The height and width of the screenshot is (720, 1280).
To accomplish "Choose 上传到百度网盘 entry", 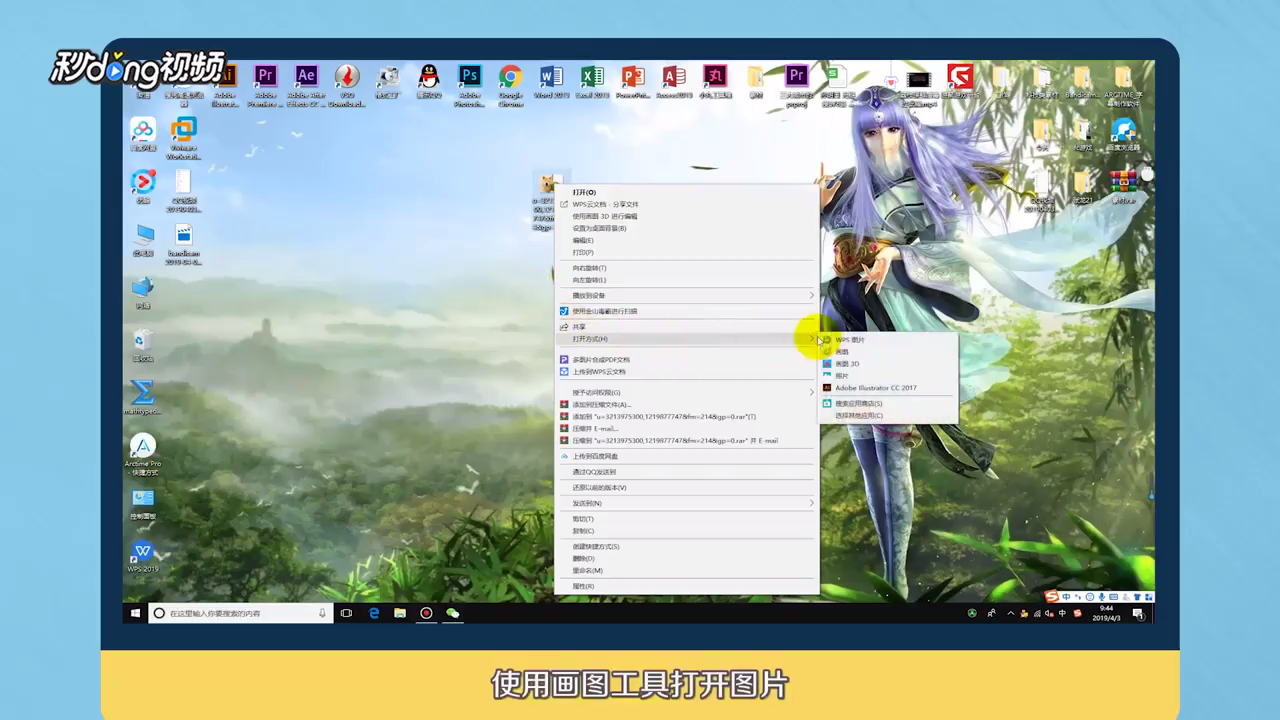I will (x=687, y=456).
